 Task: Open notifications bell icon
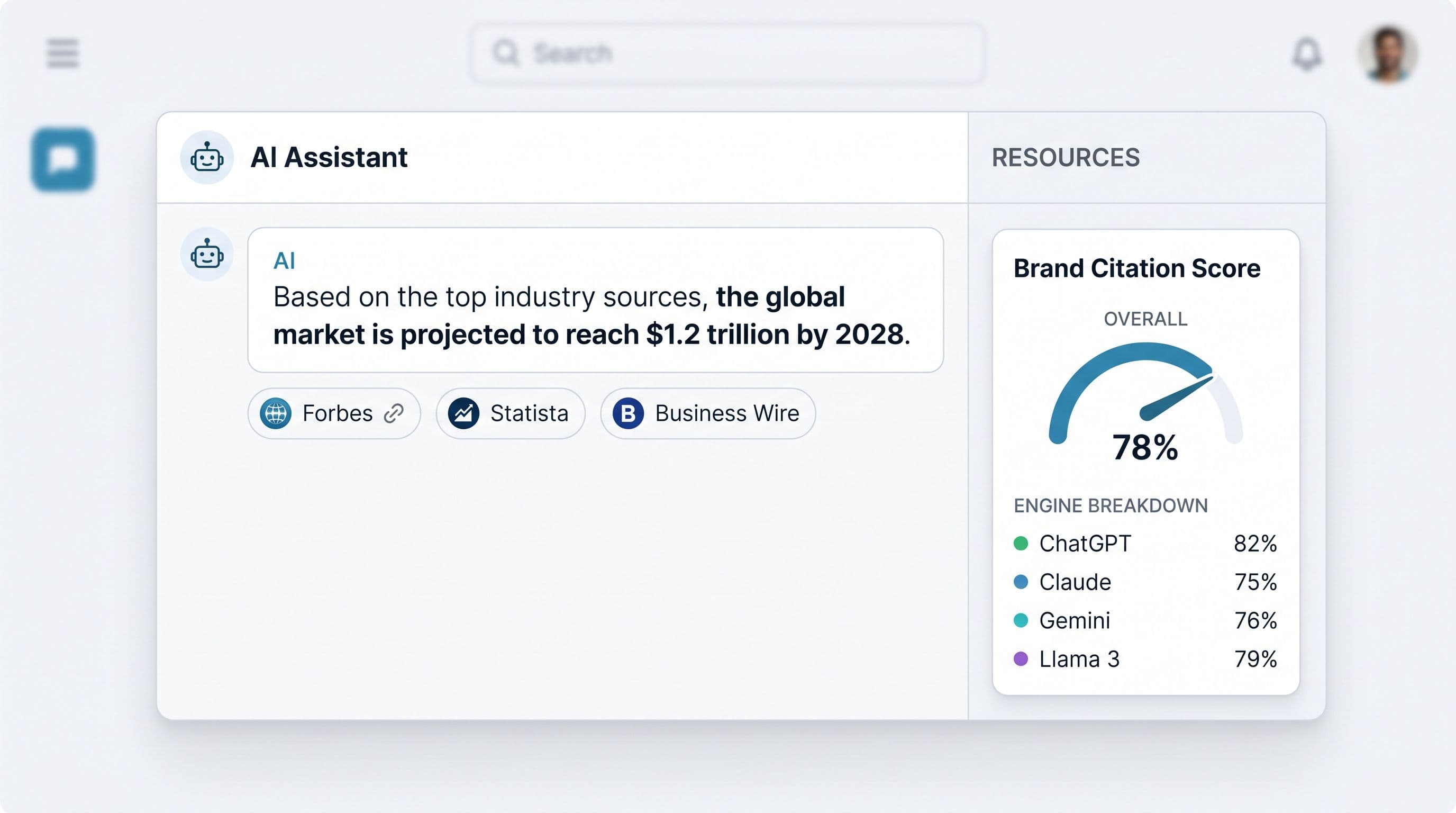point(1307,53)
